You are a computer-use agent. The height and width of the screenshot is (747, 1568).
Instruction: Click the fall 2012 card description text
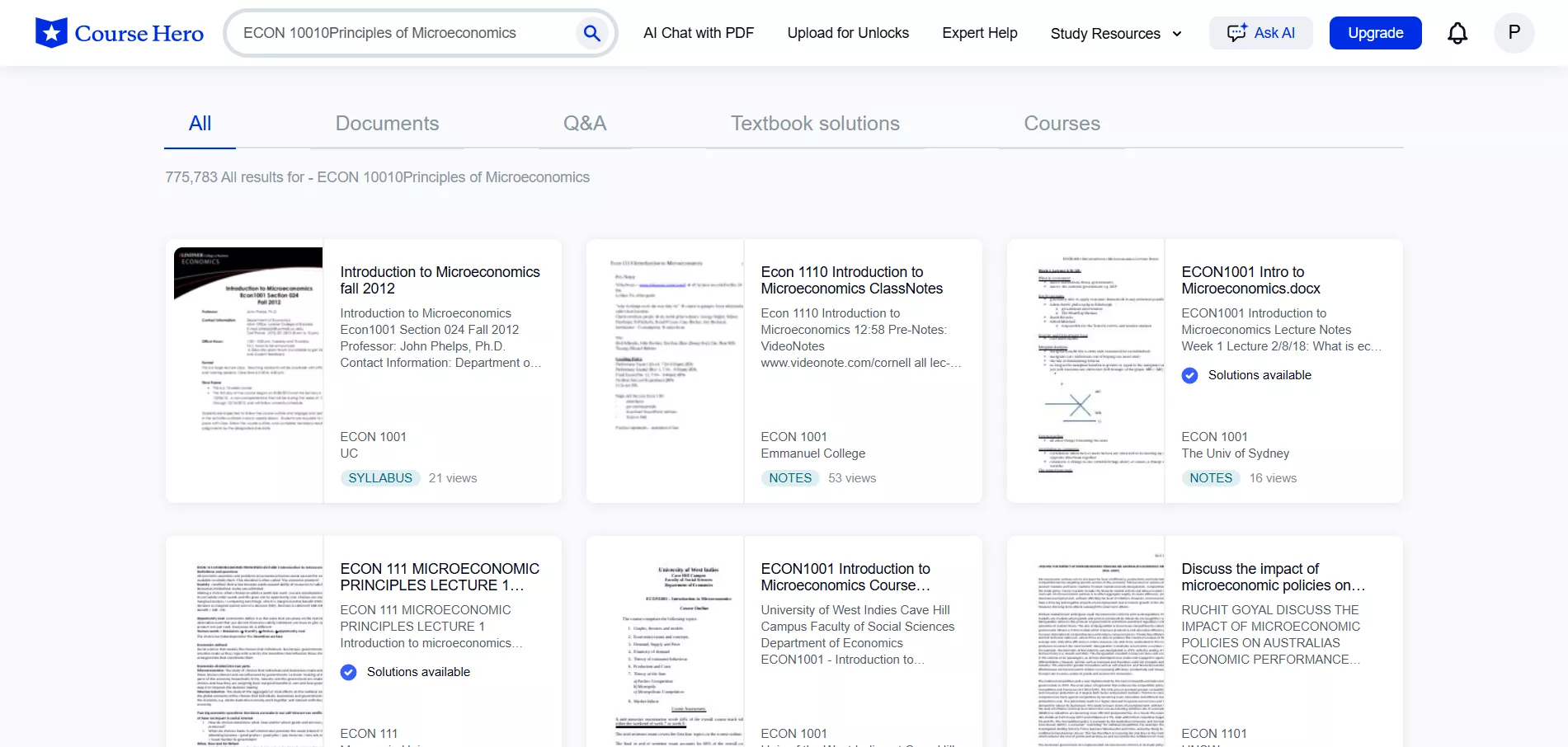(x=440, y=338)
